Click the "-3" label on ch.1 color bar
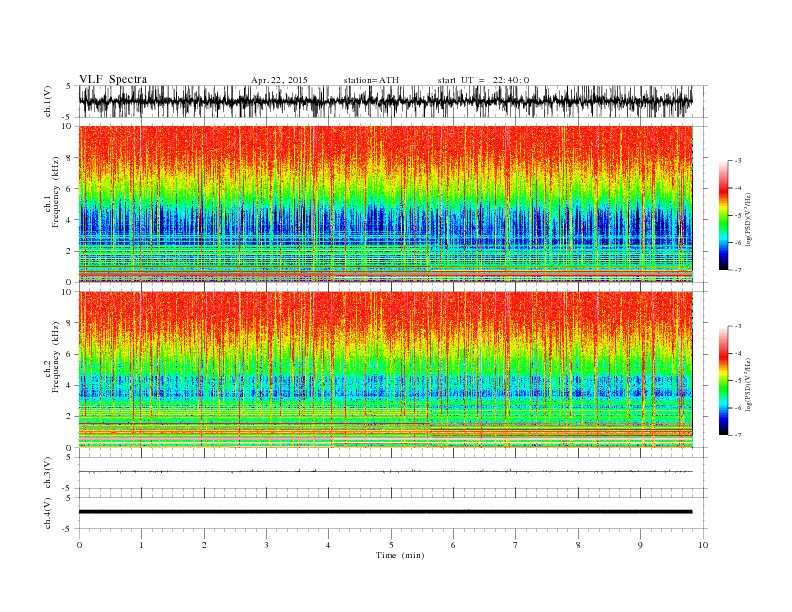The width and height of the screenshot is (792, 612). tap(737, 161)
